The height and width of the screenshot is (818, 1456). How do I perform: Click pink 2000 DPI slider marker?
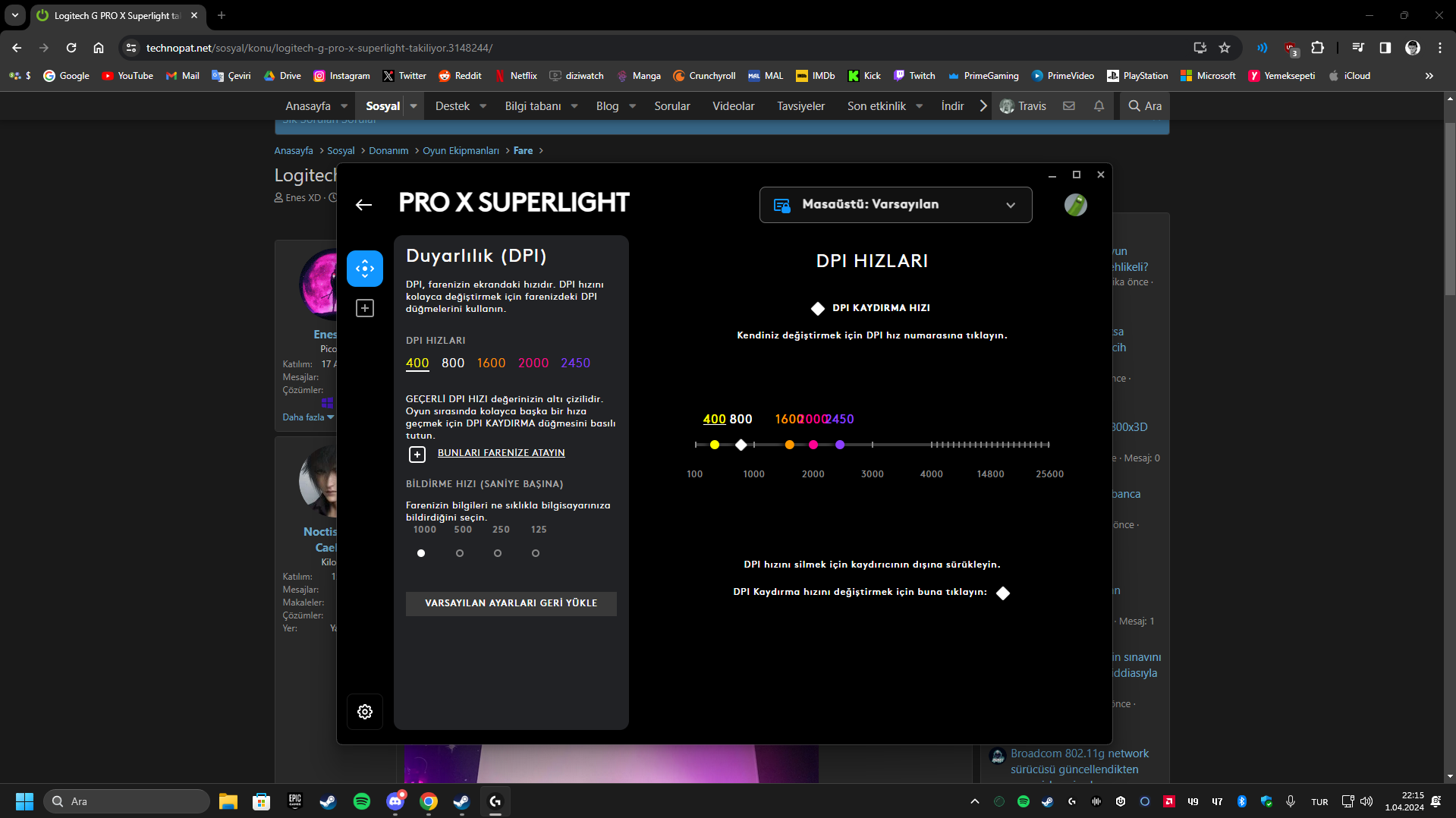pyautogui.click(x=813, y=445)
